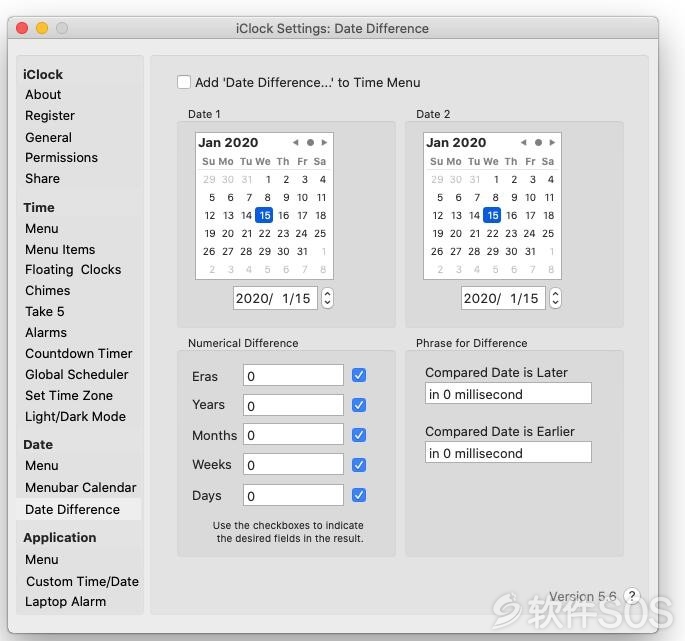Viewport: 685px width, 641px height.
Task: Open the Menu Items pane
Action: point(60,249)
